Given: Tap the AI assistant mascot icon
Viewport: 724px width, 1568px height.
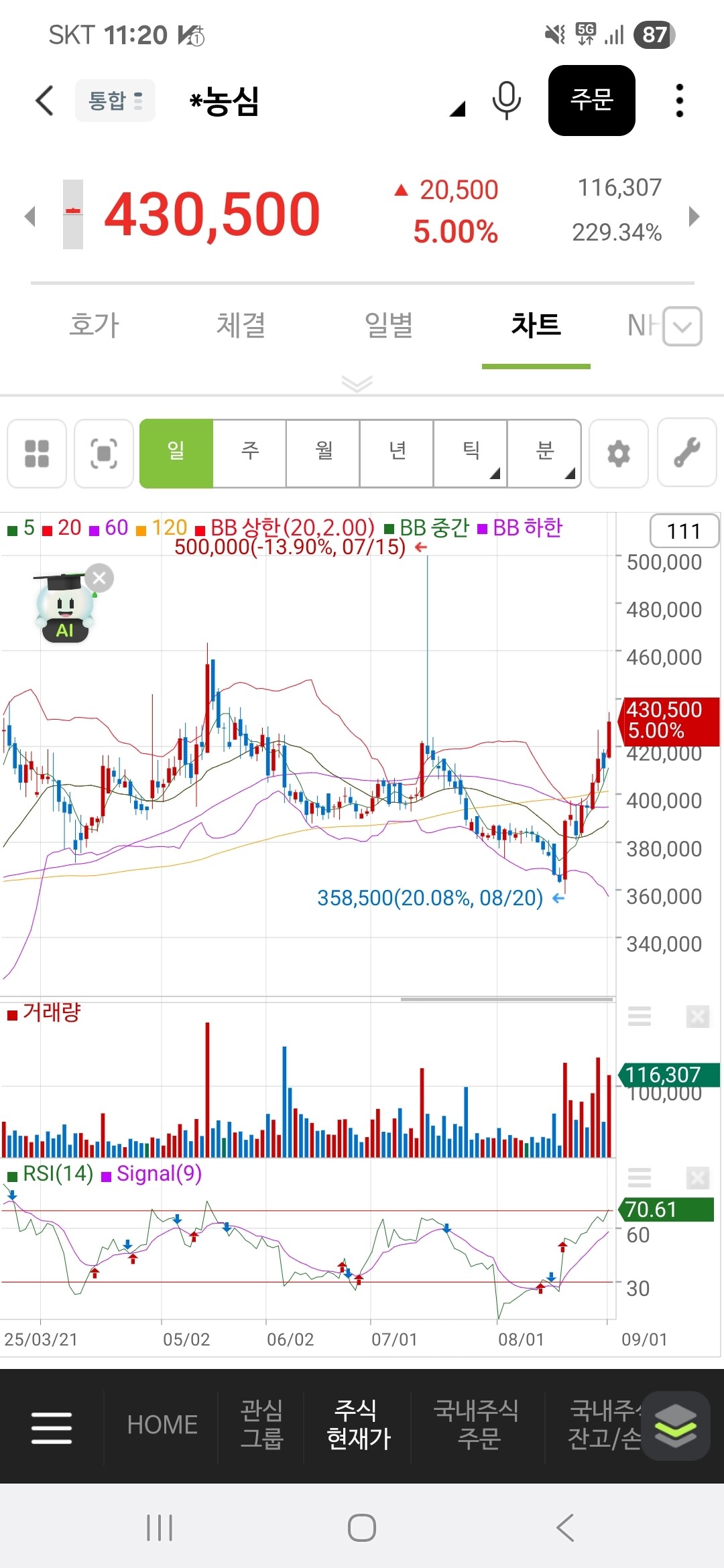Looking at the screenshot, I should (64, 608).
